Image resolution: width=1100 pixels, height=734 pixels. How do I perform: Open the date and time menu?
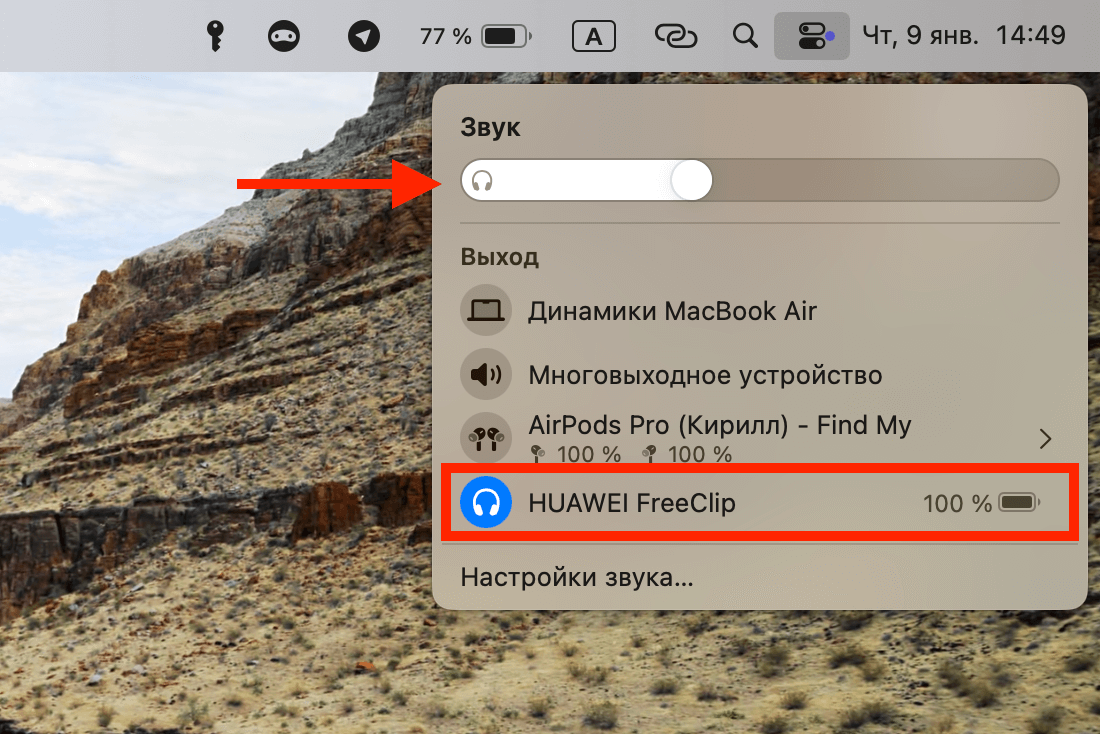962,35
